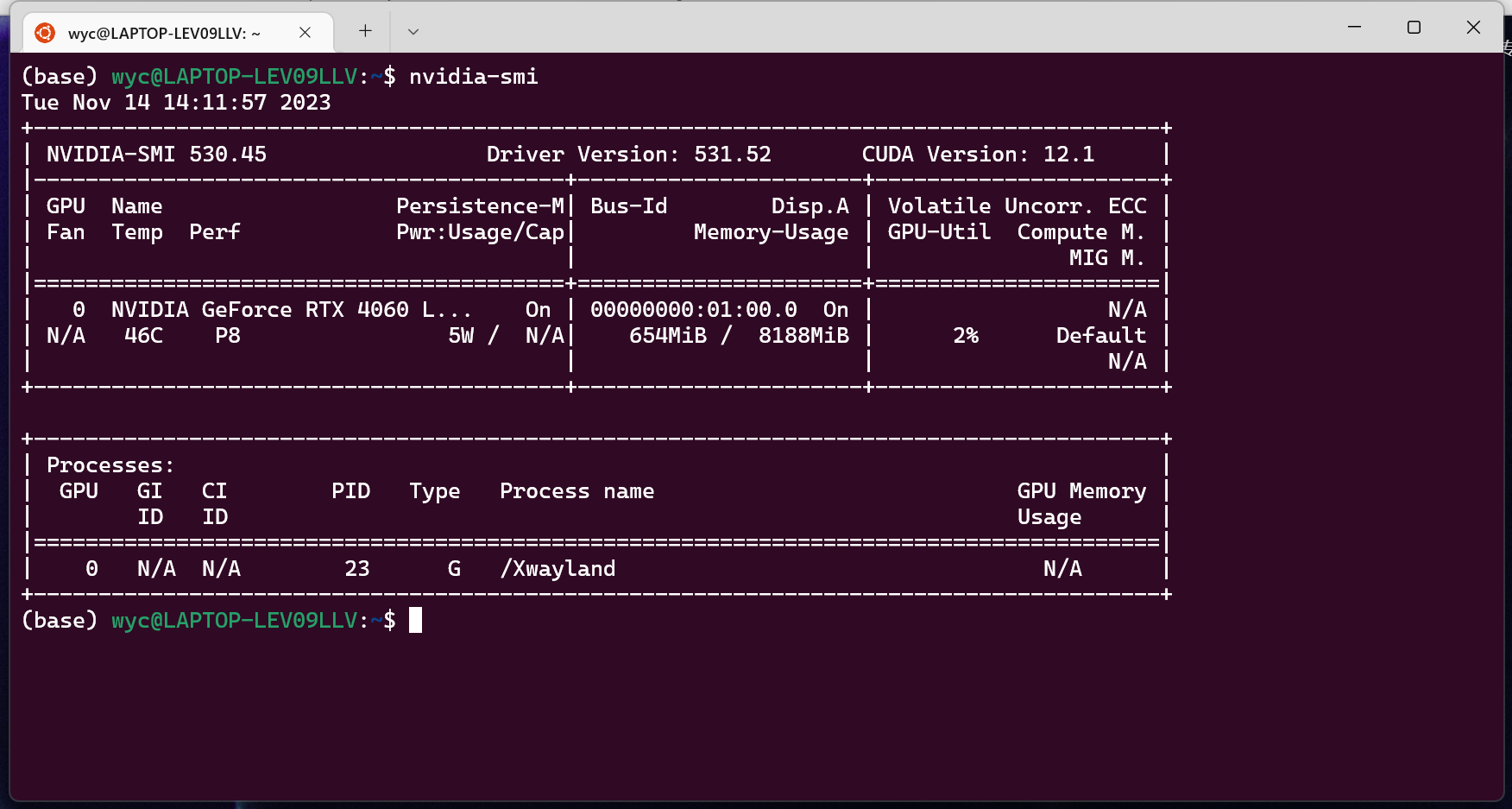
Task: Click the 46C temperature reading
Action: tap(143, 336)
